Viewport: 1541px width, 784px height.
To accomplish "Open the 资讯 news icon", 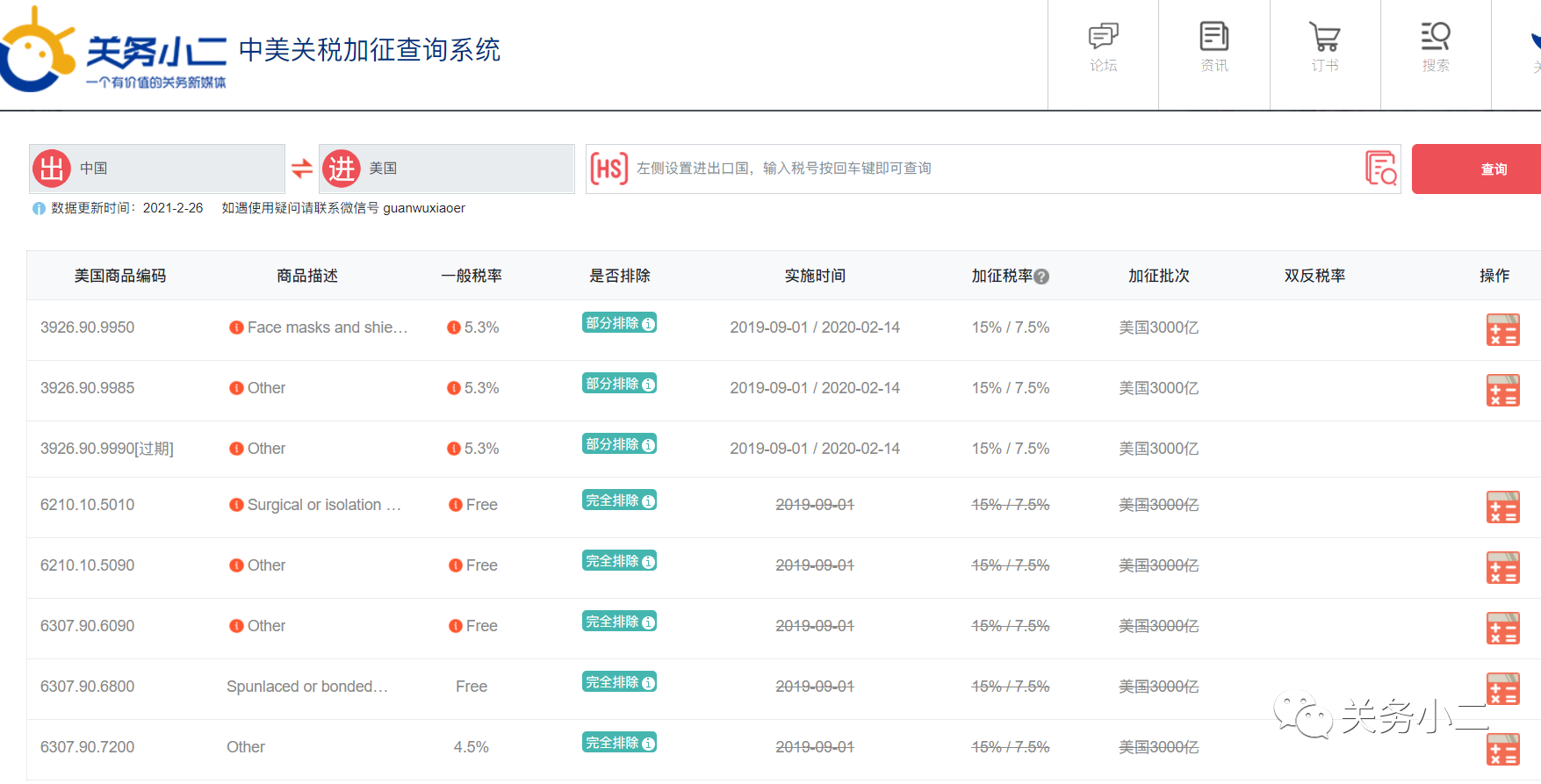I will point(1214,47).
